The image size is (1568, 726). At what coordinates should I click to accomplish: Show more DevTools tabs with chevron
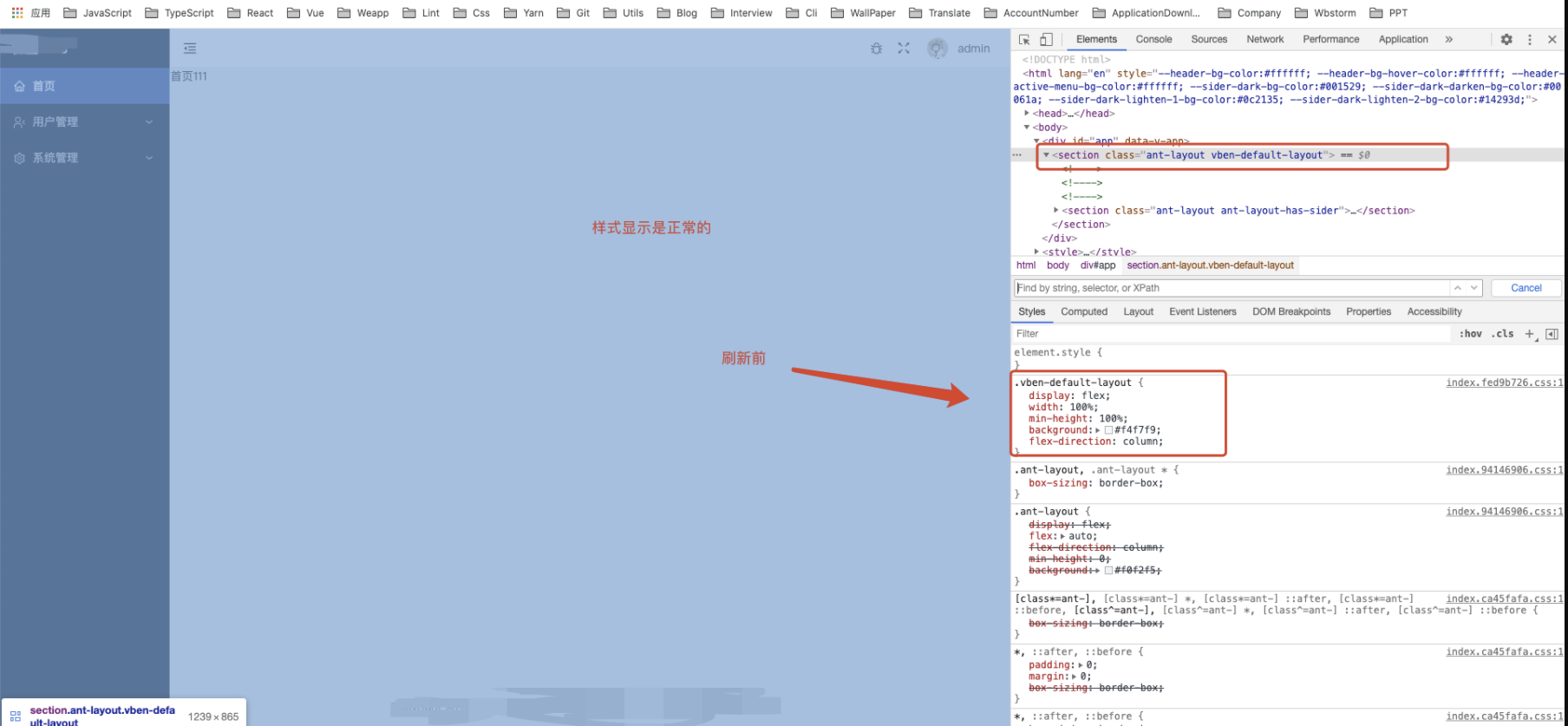pyautogui.click(x=1448, y=40)
